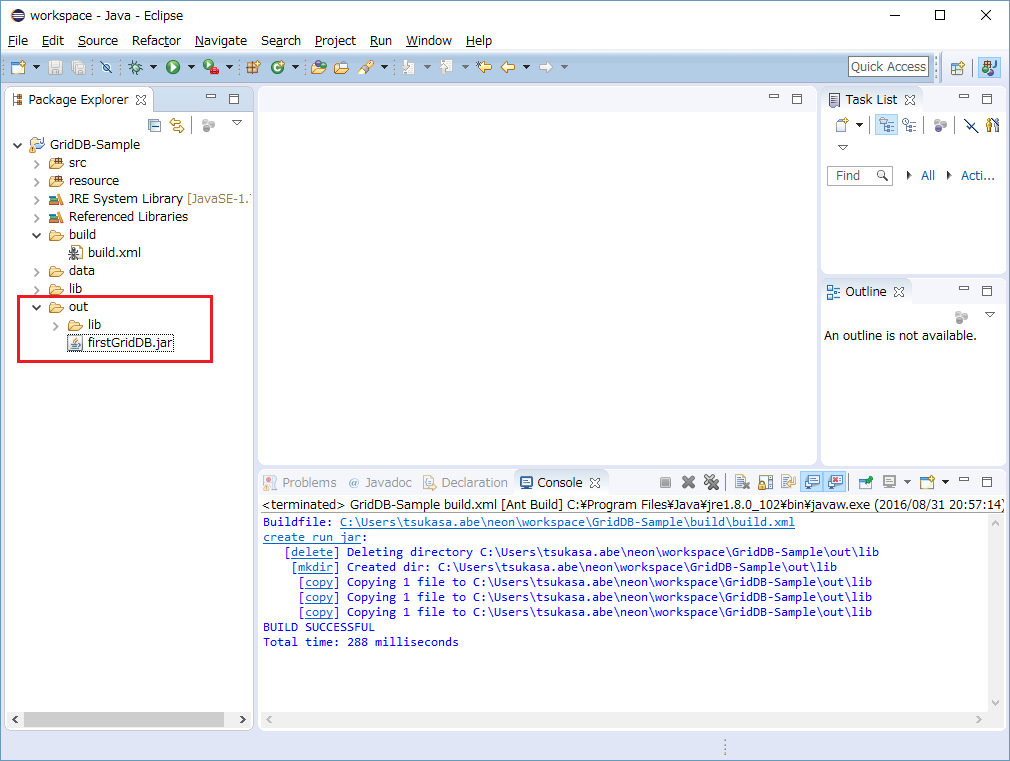The image size is (1010, 761).
Task: Click the New wizard icon in main toolbar
Action: (18, 67)
